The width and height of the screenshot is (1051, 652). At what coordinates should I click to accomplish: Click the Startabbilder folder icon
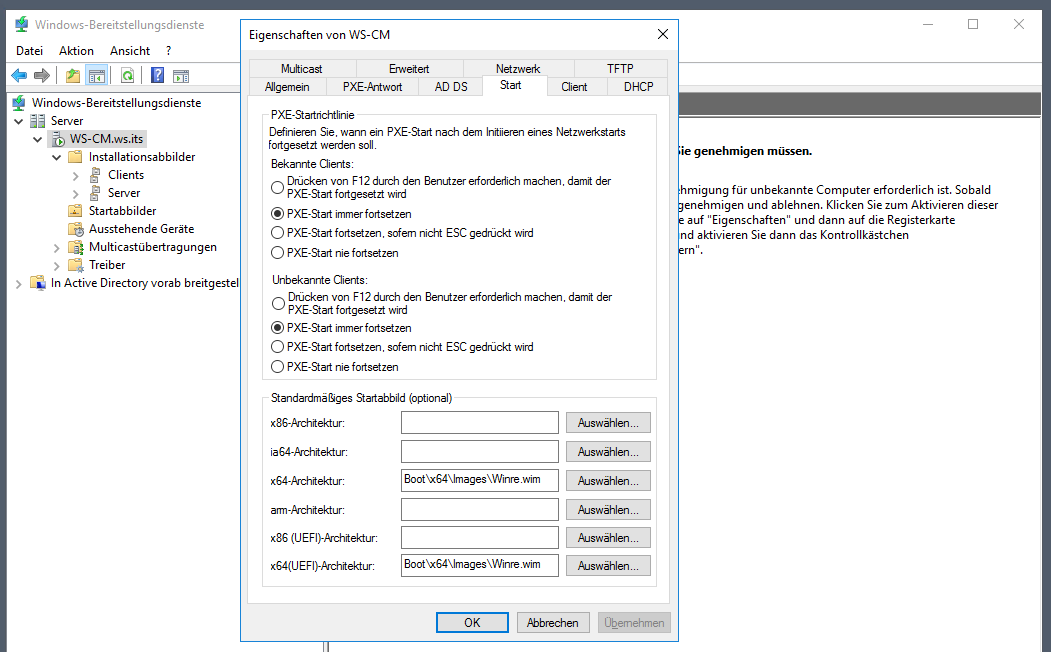click(x=75, y=210)
